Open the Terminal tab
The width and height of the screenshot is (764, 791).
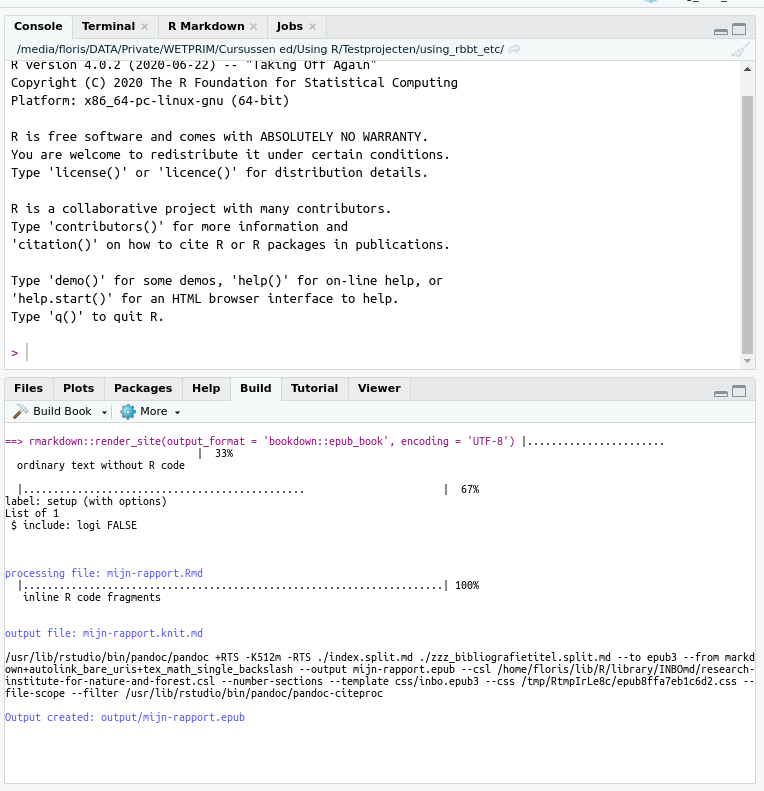coord(108,26)
